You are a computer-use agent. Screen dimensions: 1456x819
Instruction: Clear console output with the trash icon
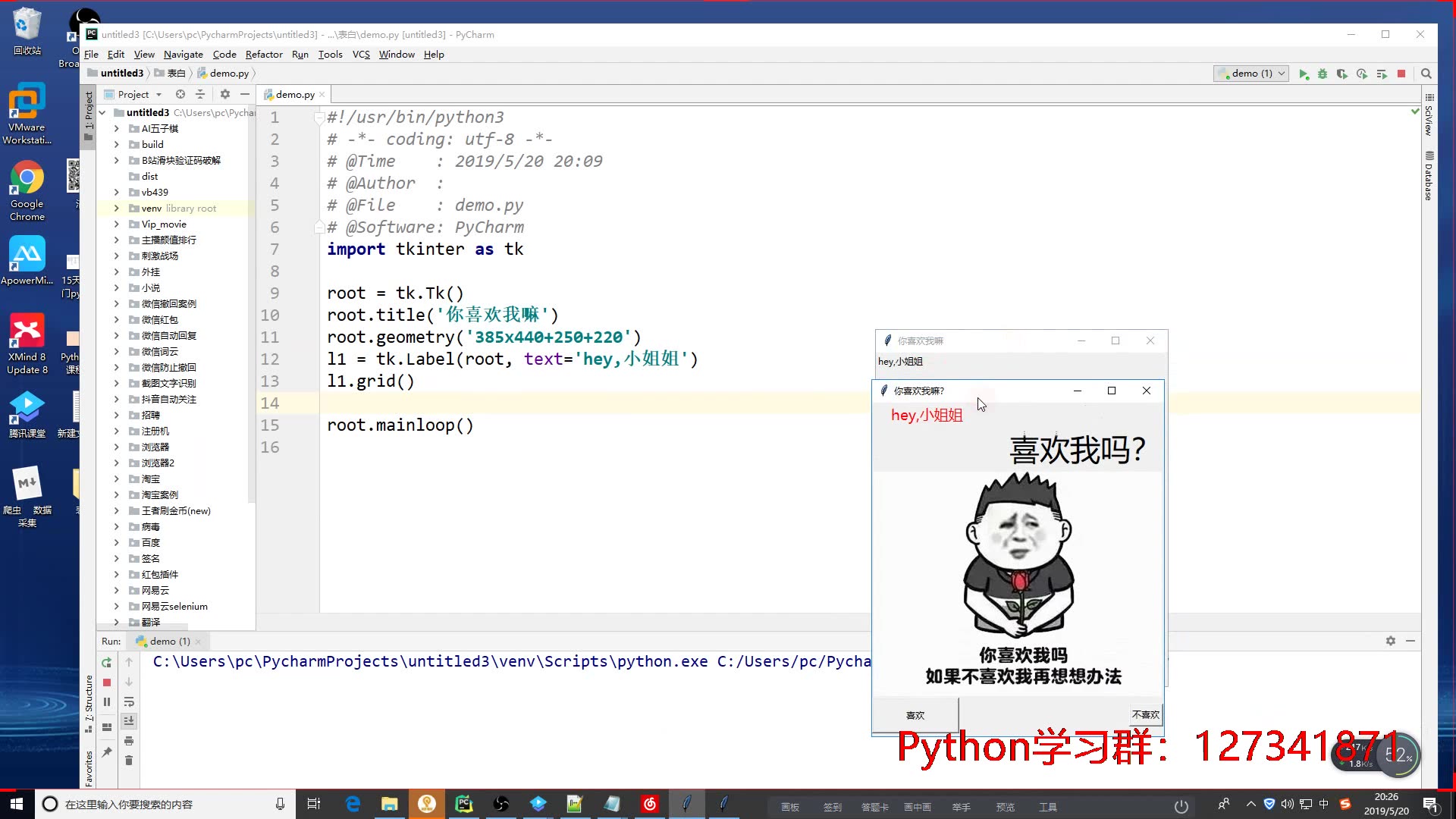[129, 761]
